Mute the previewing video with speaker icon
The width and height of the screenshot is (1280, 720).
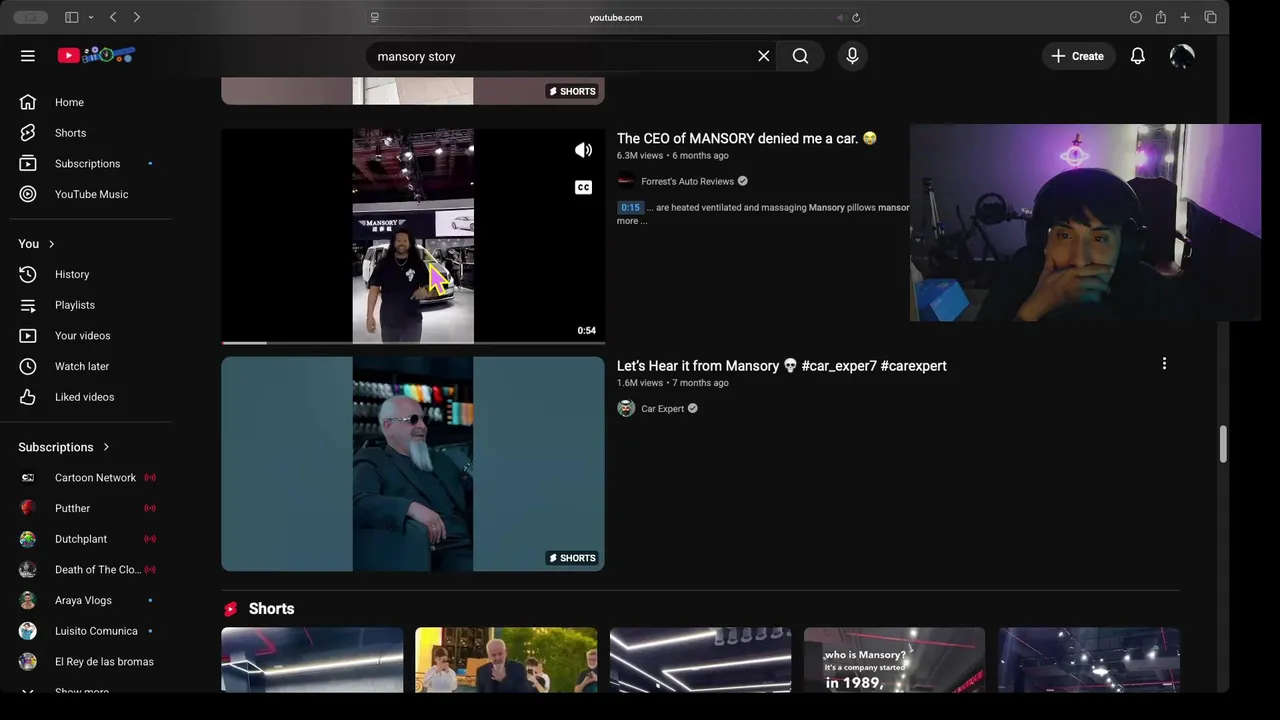[x=583, y=150]
